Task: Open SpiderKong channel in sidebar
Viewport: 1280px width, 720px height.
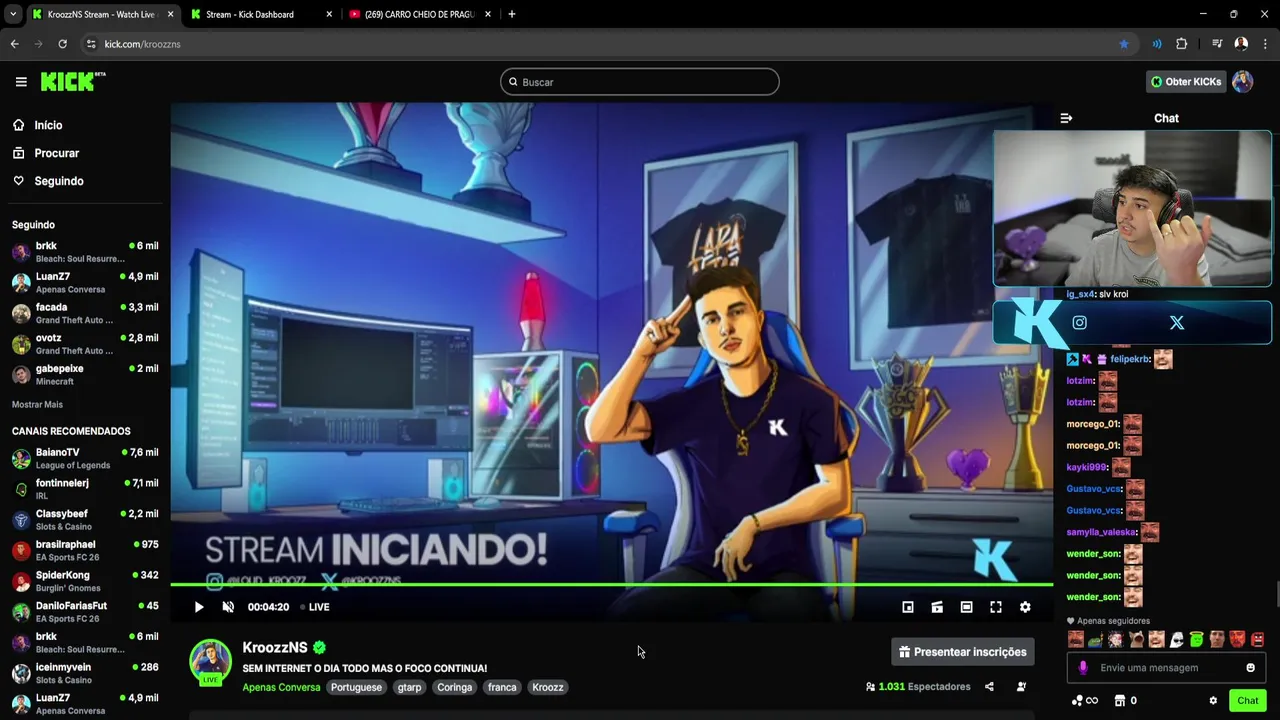Action: tap(85, 581)
